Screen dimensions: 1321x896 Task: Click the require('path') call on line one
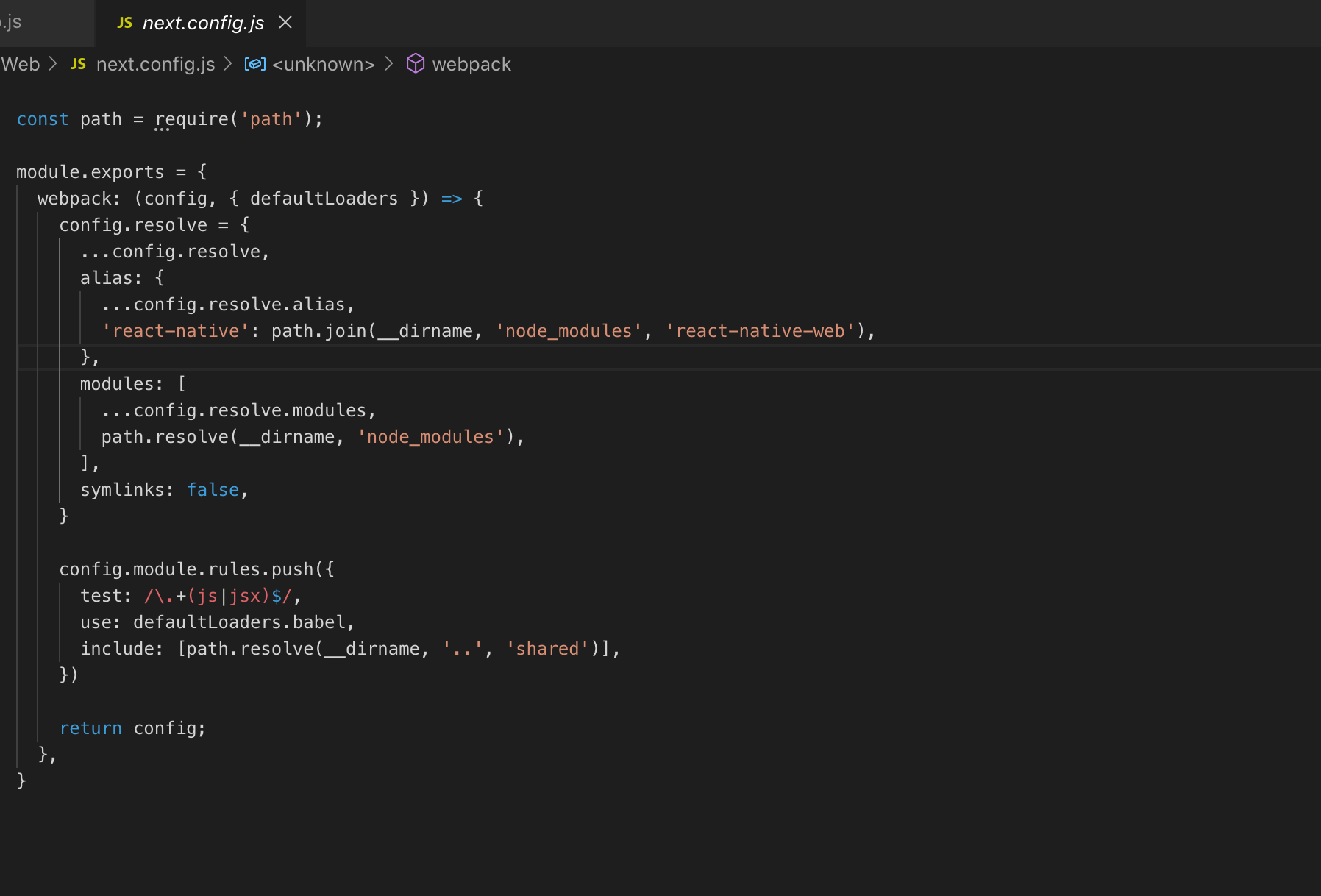coord(235,118)
